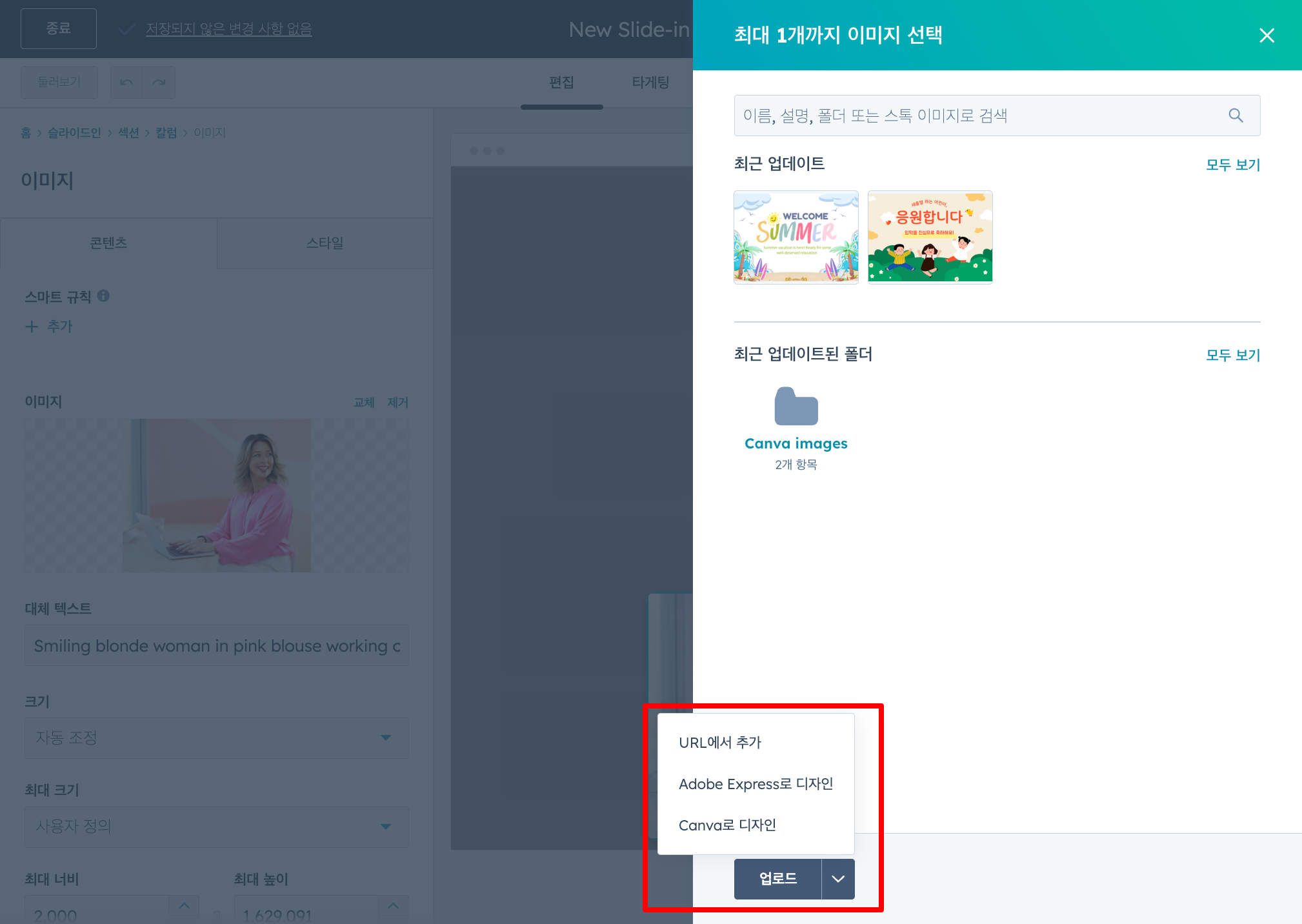Screen dimensions: 1302x924
Task: Go to 칼럼 in the breadcrumb
Action: coord(166,133)
